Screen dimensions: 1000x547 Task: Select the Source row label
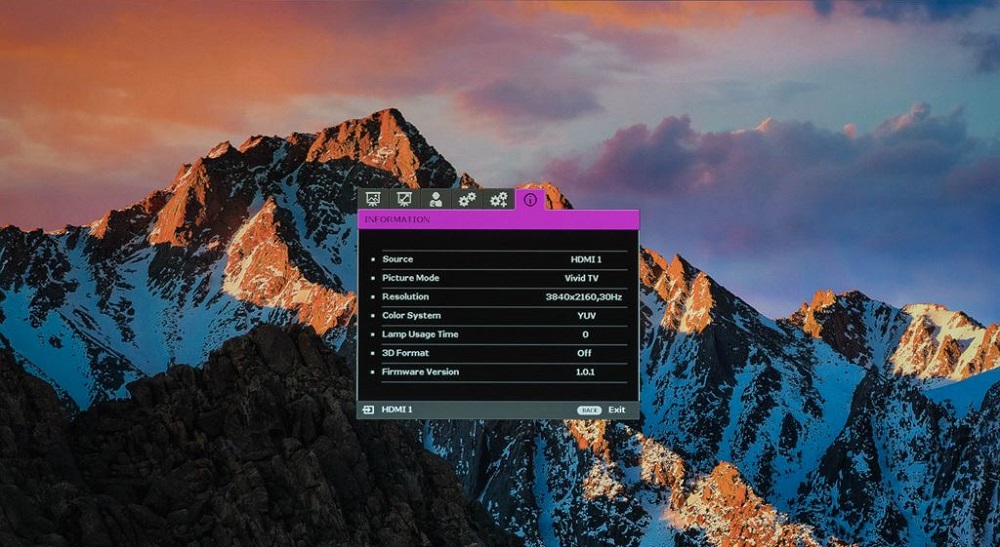tap(397, 259)
